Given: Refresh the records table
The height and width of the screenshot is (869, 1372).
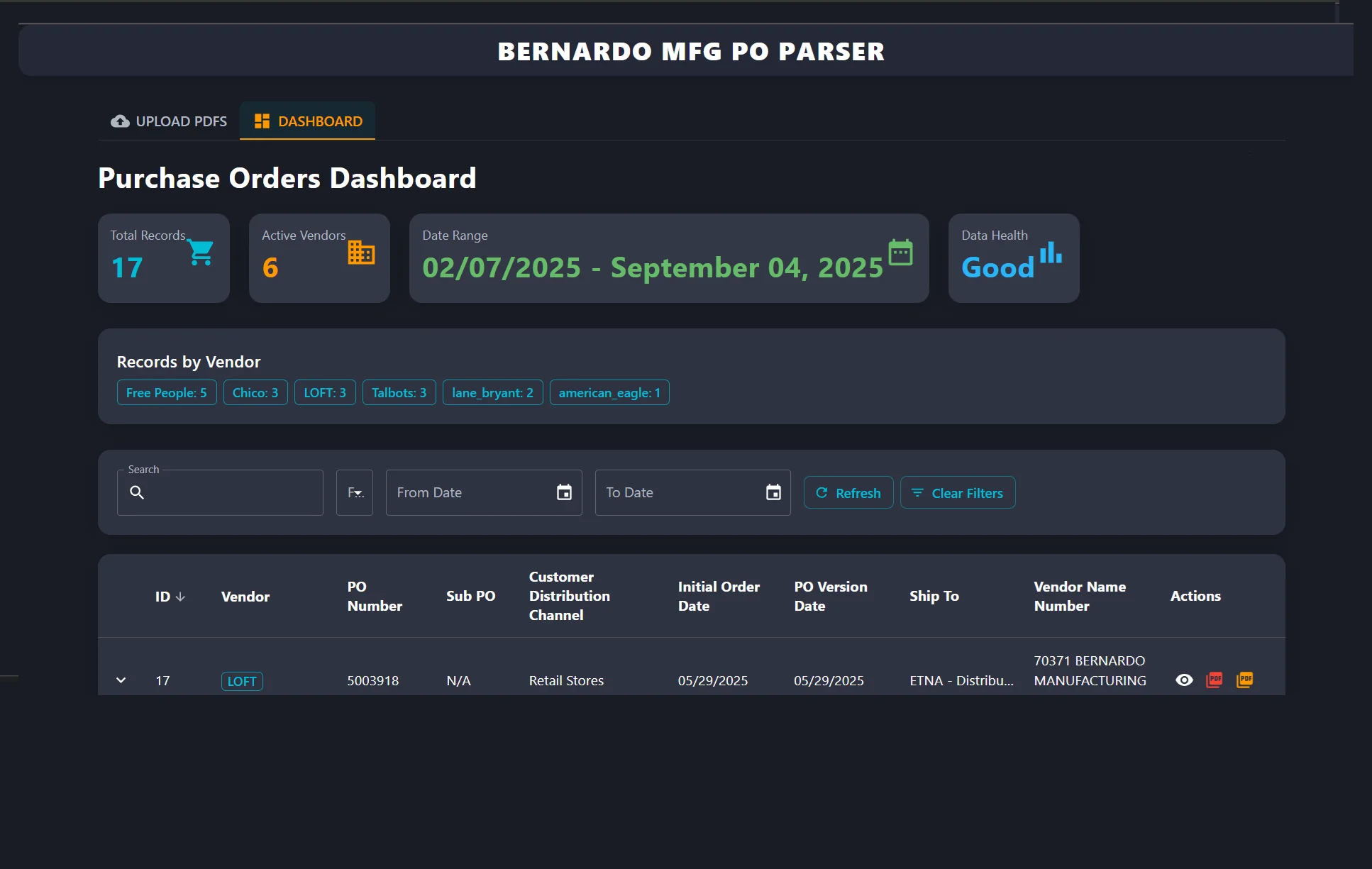Looking at the screenshot, I should (x=848, y=493).
